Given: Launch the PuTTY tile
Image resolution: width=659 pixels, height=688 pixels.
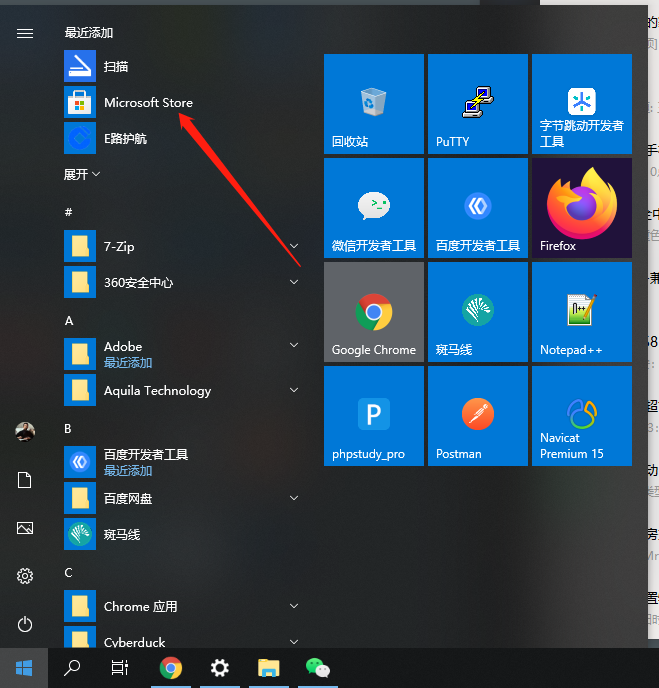Looking at the screenshot, I should point(478,104).
